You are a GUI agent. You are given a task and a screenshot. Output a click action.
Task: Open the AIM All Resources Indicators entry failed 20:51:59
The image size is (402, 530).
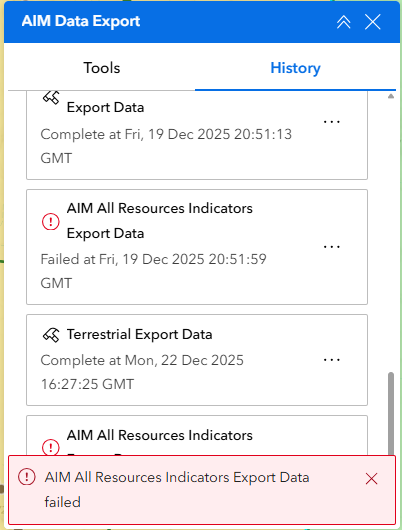(x=160, y=221)
